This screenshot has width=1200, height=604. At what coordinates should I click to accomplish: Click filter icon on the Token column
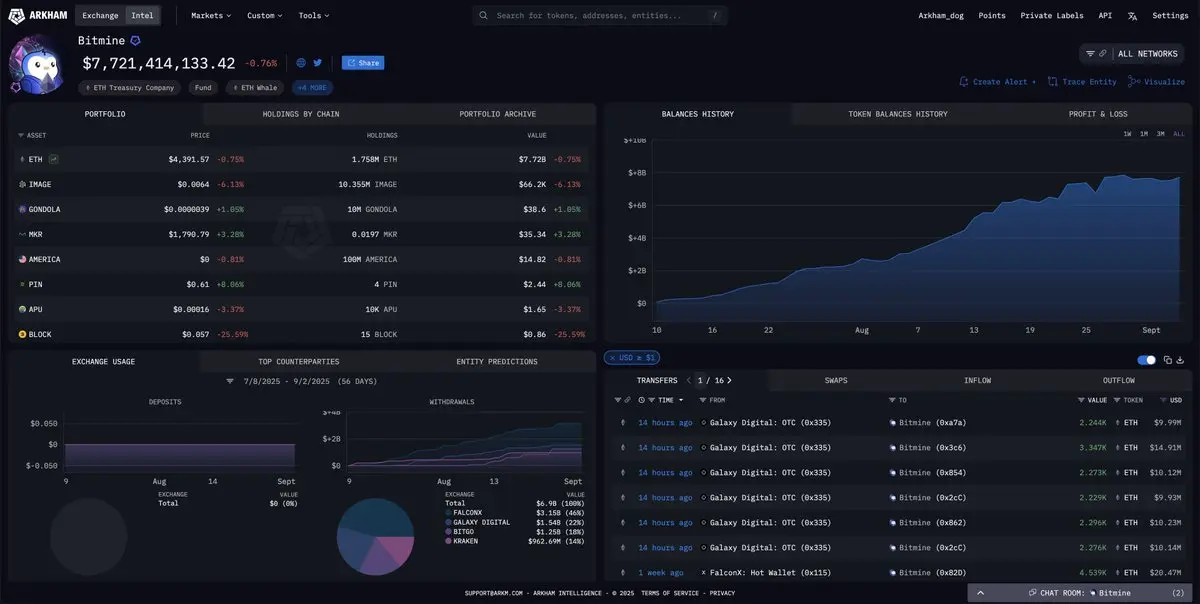[1117, 400]
